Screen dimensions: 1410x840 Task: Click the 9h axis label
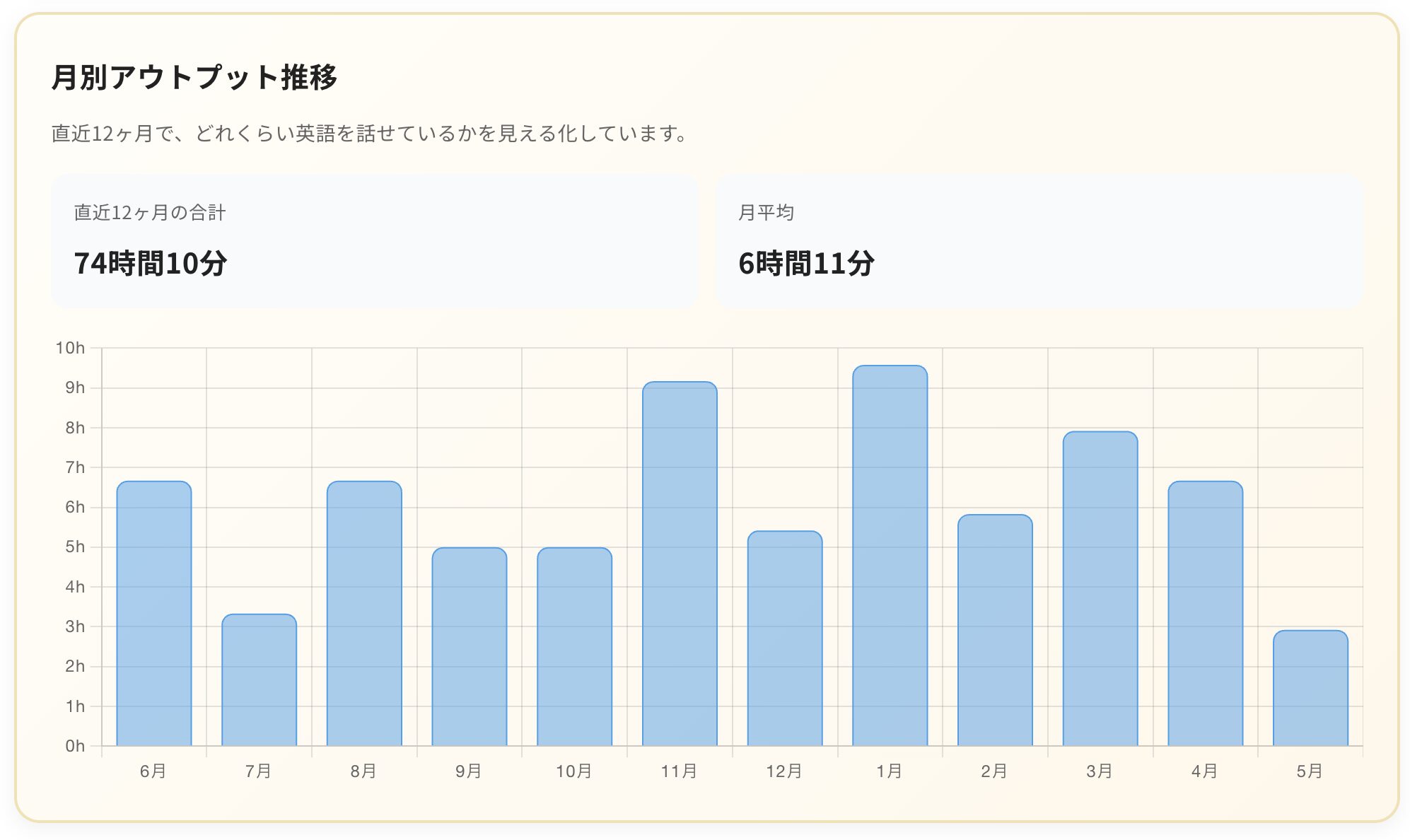tap(75, 387)
